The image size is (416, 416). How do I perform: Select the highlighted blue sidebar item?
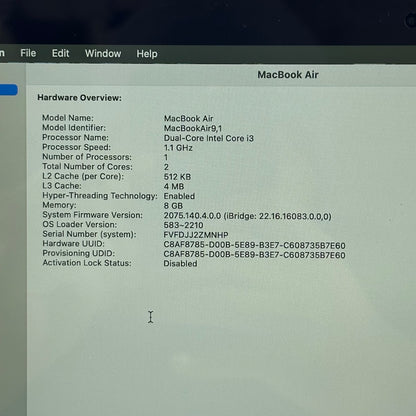click(9, 90)
